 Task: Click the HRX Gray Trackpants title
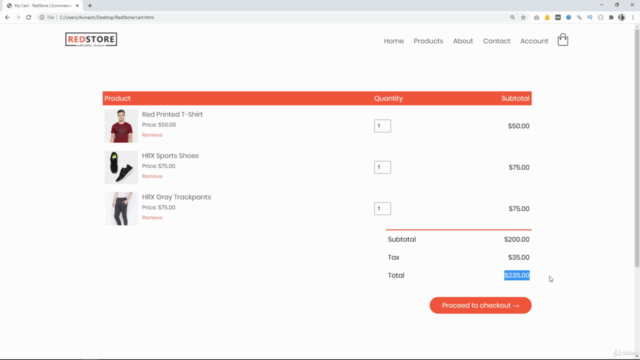click(x=176, y=197)
